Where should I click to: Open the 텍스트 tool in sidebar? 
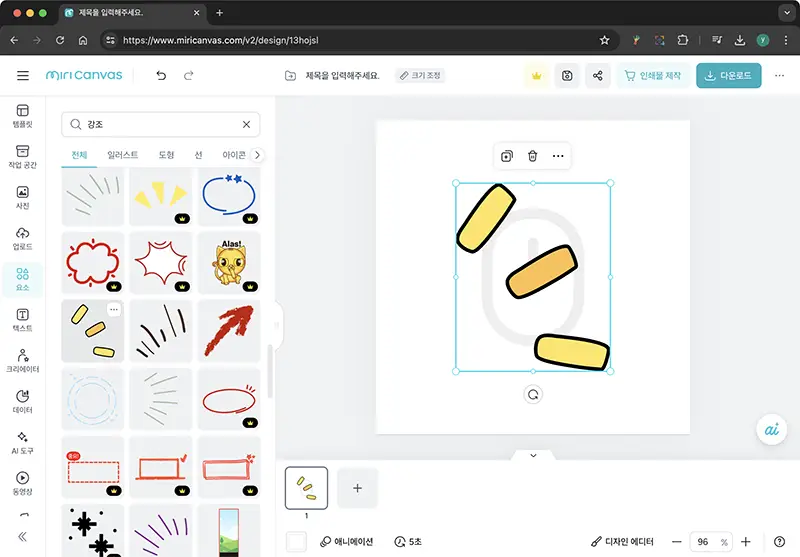(x=22, y=320)
